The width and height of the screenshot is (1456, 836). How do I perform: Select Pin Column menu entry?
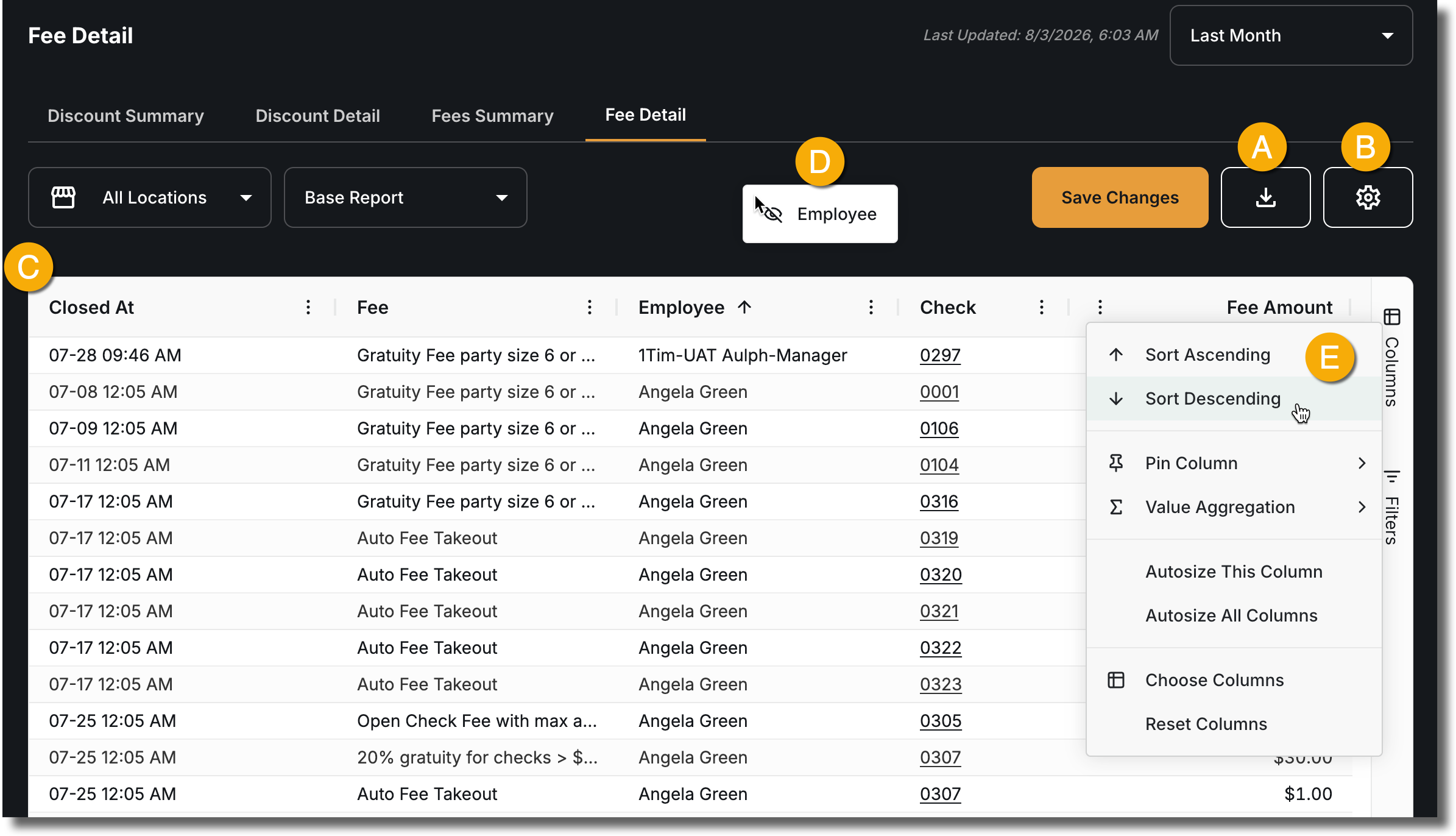1234,463
